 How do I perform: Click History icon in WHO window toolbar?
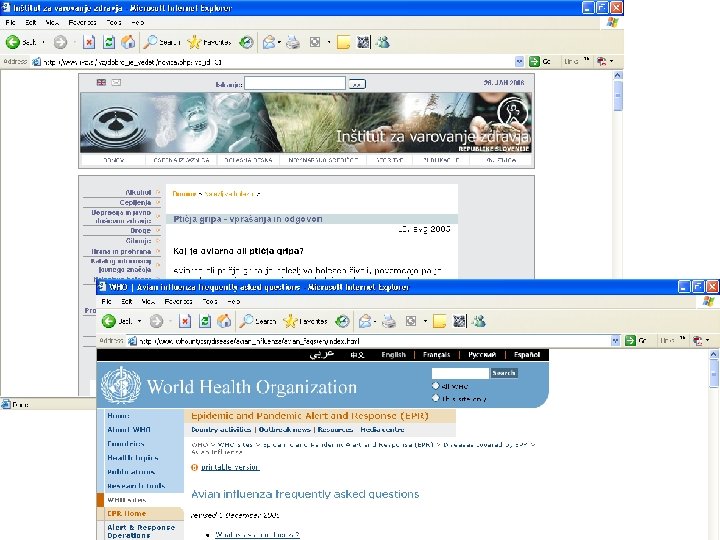point(343,321)
